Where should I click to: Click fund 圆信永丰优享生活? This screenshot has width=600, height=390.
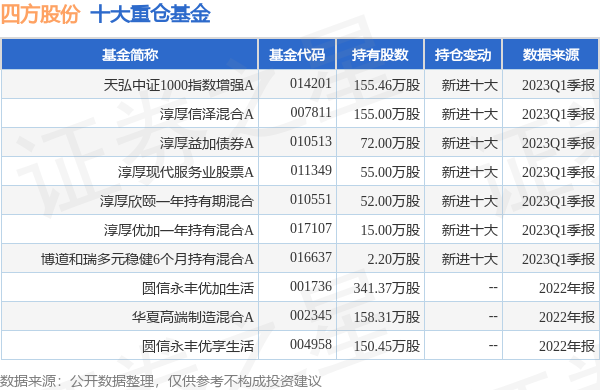[198, 346]
